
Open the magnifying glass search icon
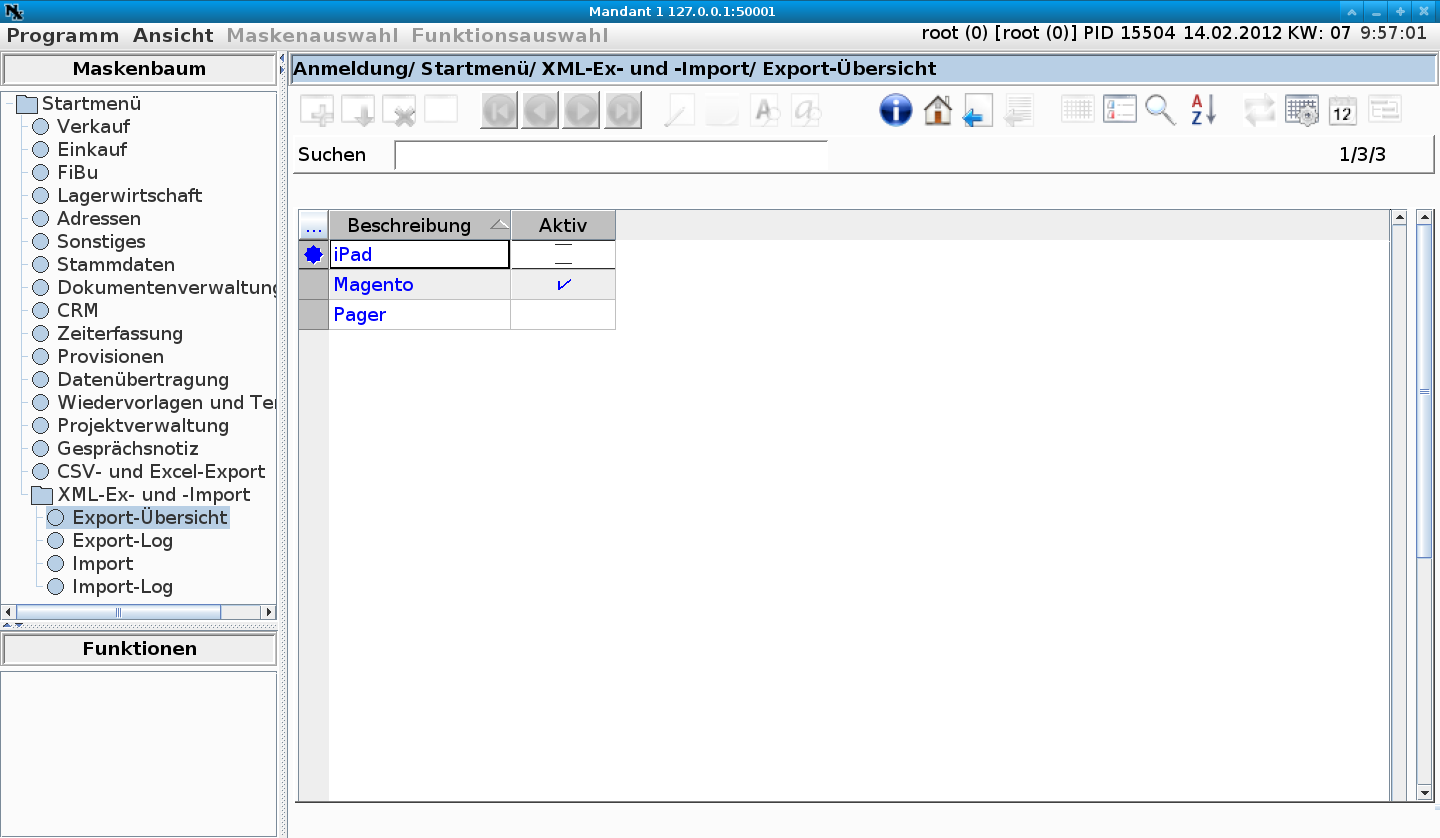pos(1160,110)
